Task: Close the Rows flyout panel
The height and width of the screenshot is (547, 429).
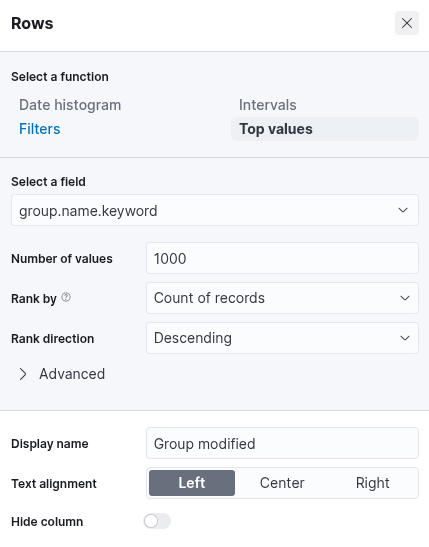Action: [407, 23]
